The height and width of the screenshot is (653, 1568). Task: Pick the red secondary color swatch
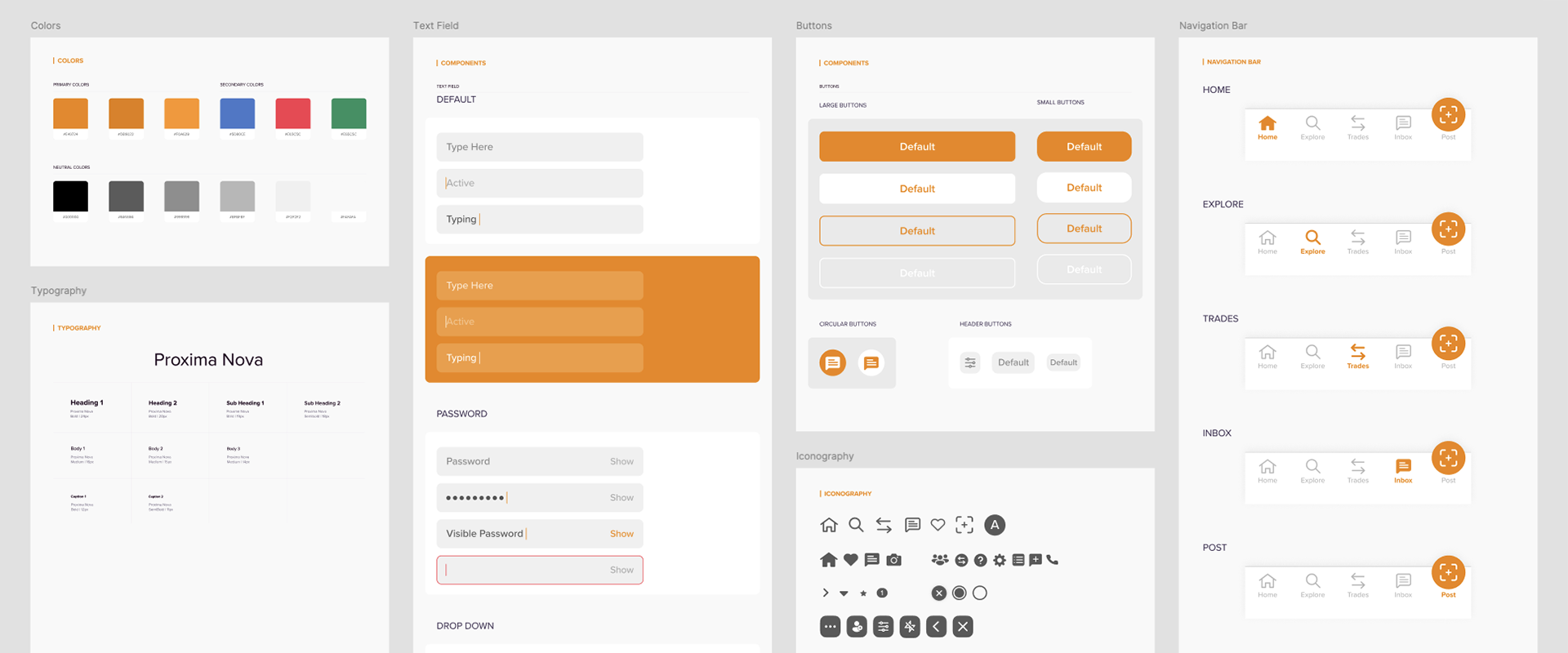(292, 113)
